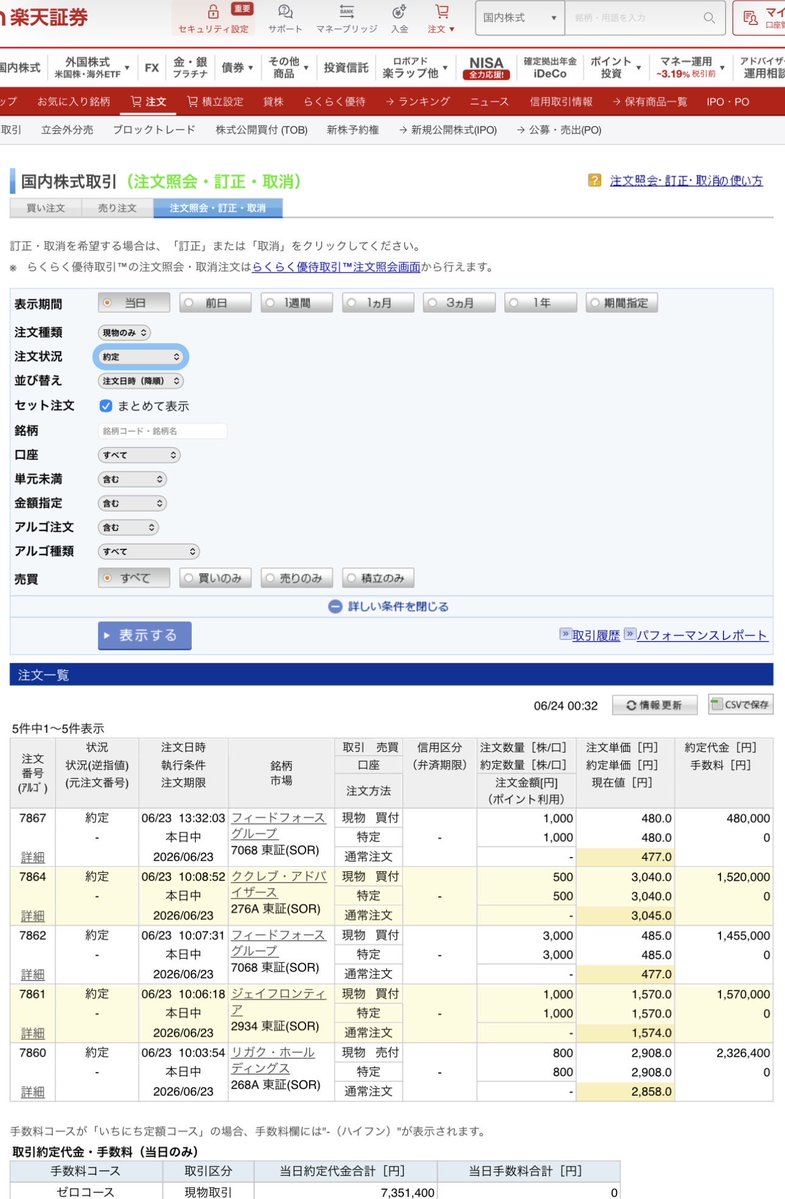Open the 投資信託 menu item

(x=345, y=67)
